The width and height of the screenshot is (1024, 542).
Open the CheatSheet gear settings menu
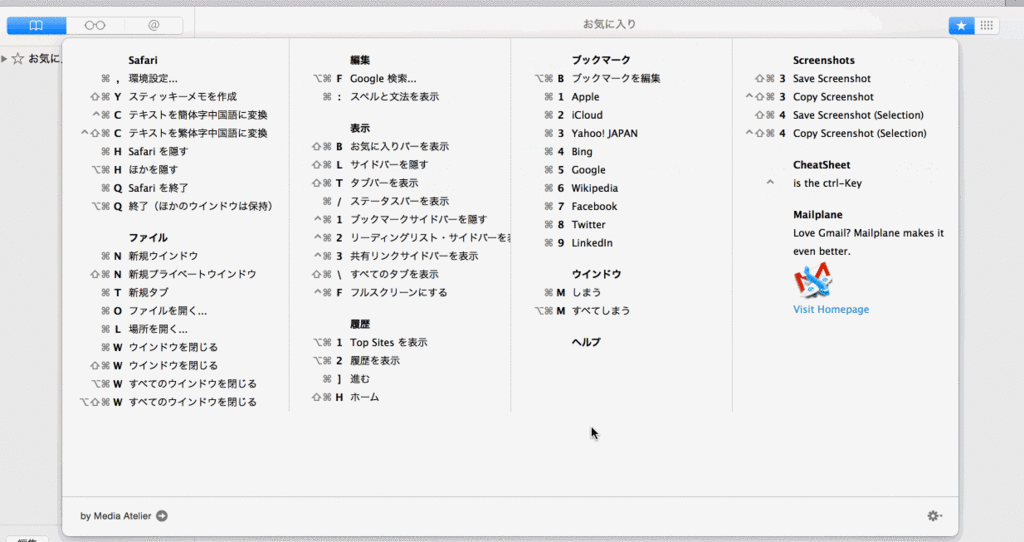[x=934, y=516]
